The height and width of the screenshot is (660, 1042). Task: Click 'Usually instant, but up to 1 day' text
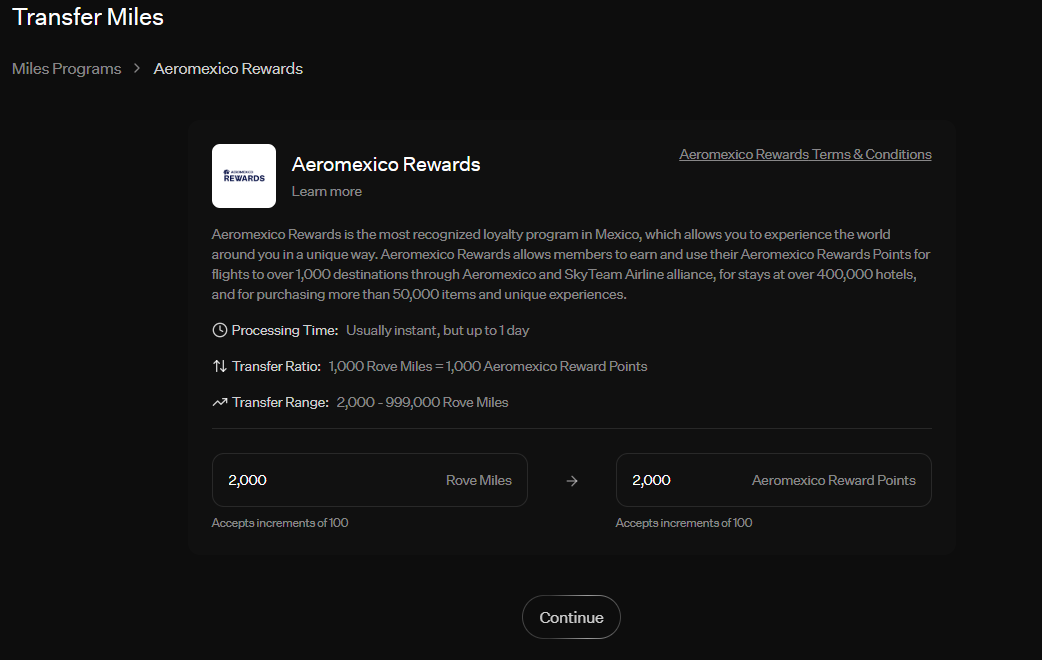437,330
